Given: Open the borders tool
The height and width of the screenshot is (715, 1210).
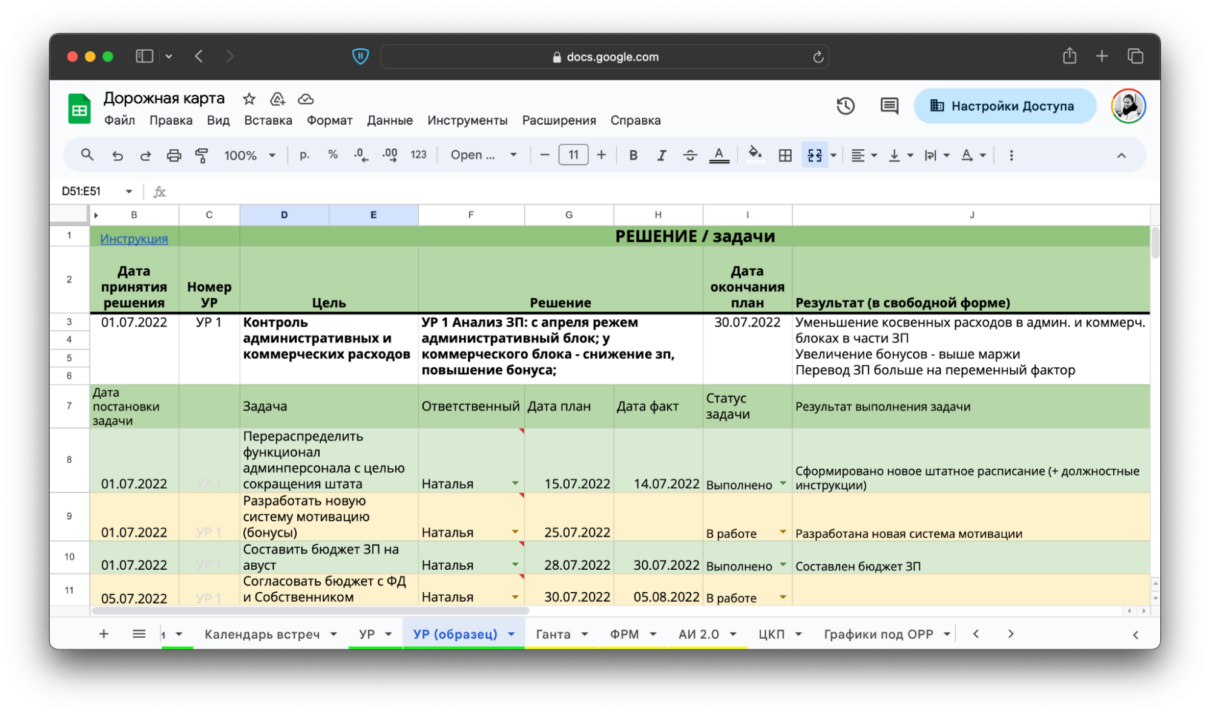Looking at the screenshot, I should (x=785, y=155).
